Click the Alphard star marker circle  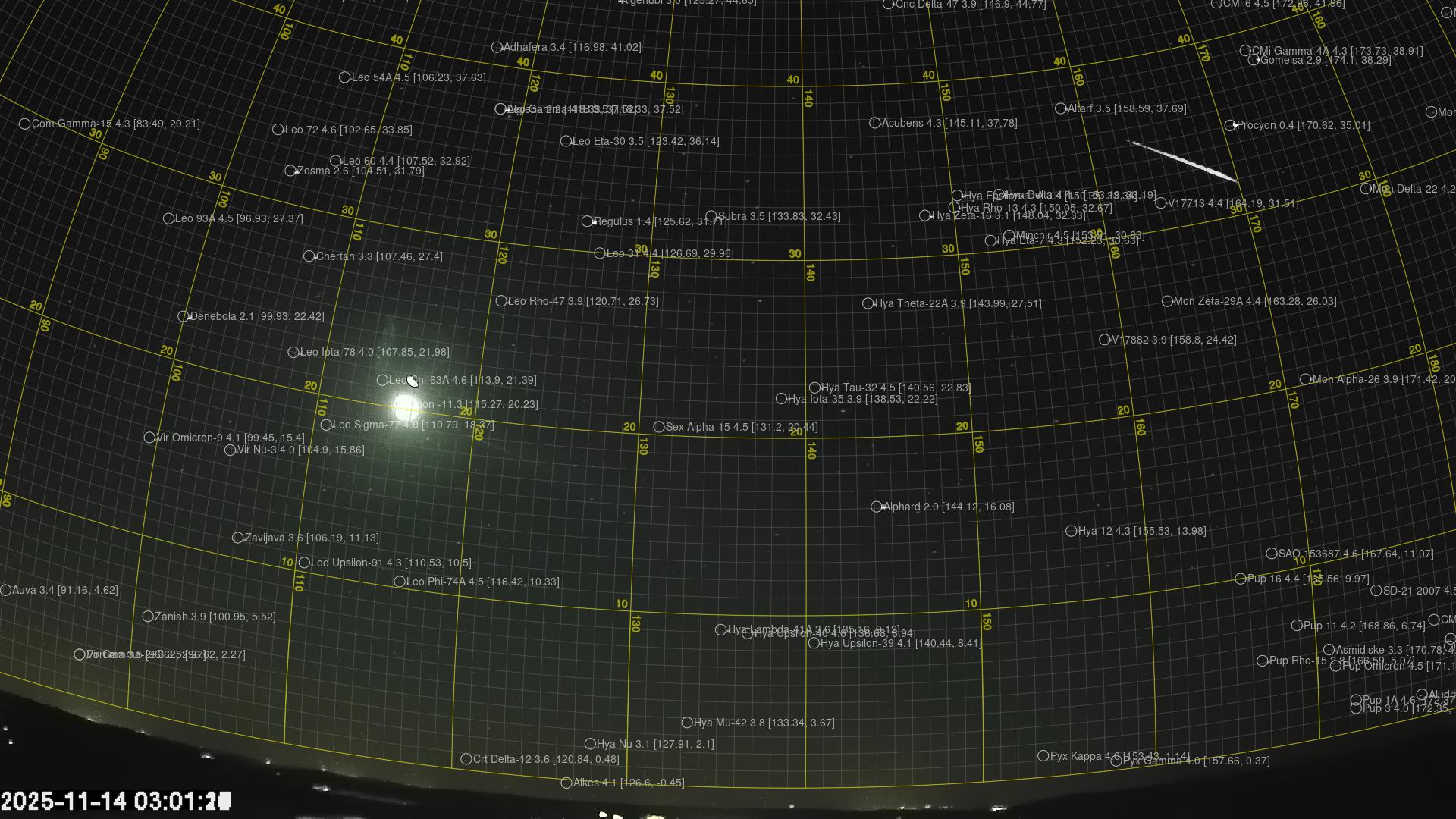[x=877, y=507]
